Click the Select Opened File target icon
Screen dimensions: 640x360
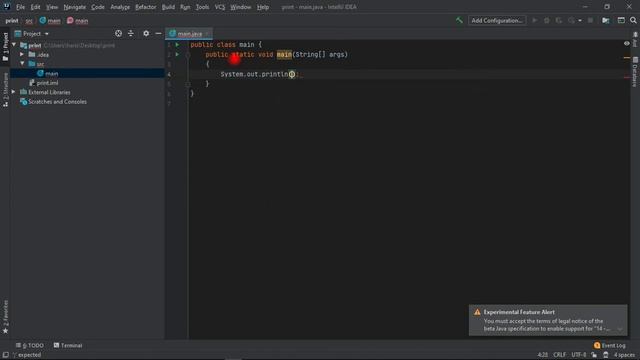tap(118, 33)
